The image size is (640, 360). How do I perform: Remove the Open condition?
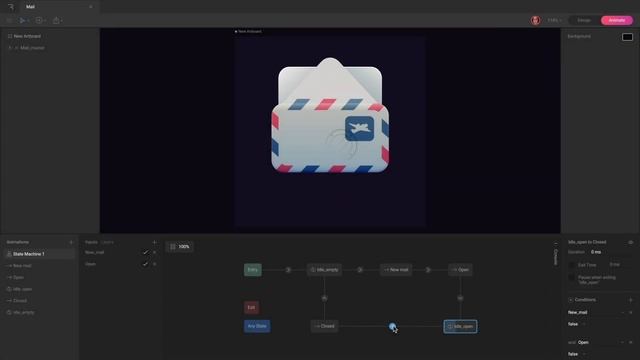click(x=631, y=342)
